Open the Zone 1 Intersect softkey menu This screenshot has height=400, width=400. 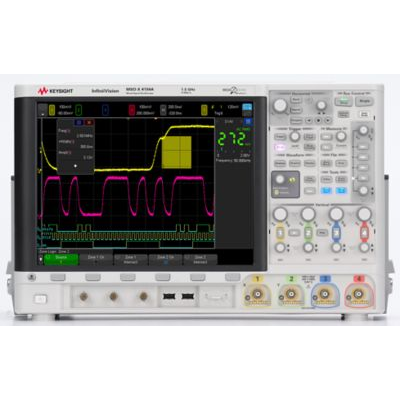(x=131, y=259)
